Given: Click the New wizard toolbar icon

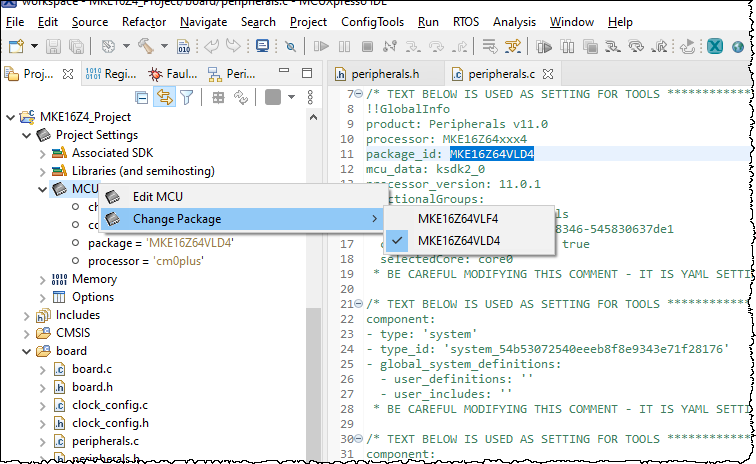Looking at the screenshot, I should click(x=16, y=47).
